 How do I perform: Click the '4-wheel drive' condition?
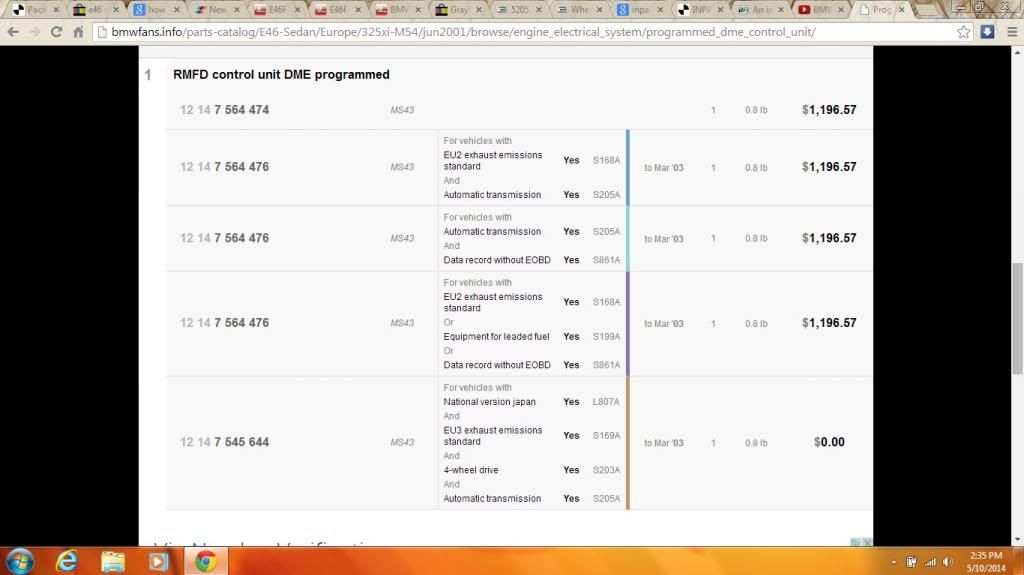(470, 470)
